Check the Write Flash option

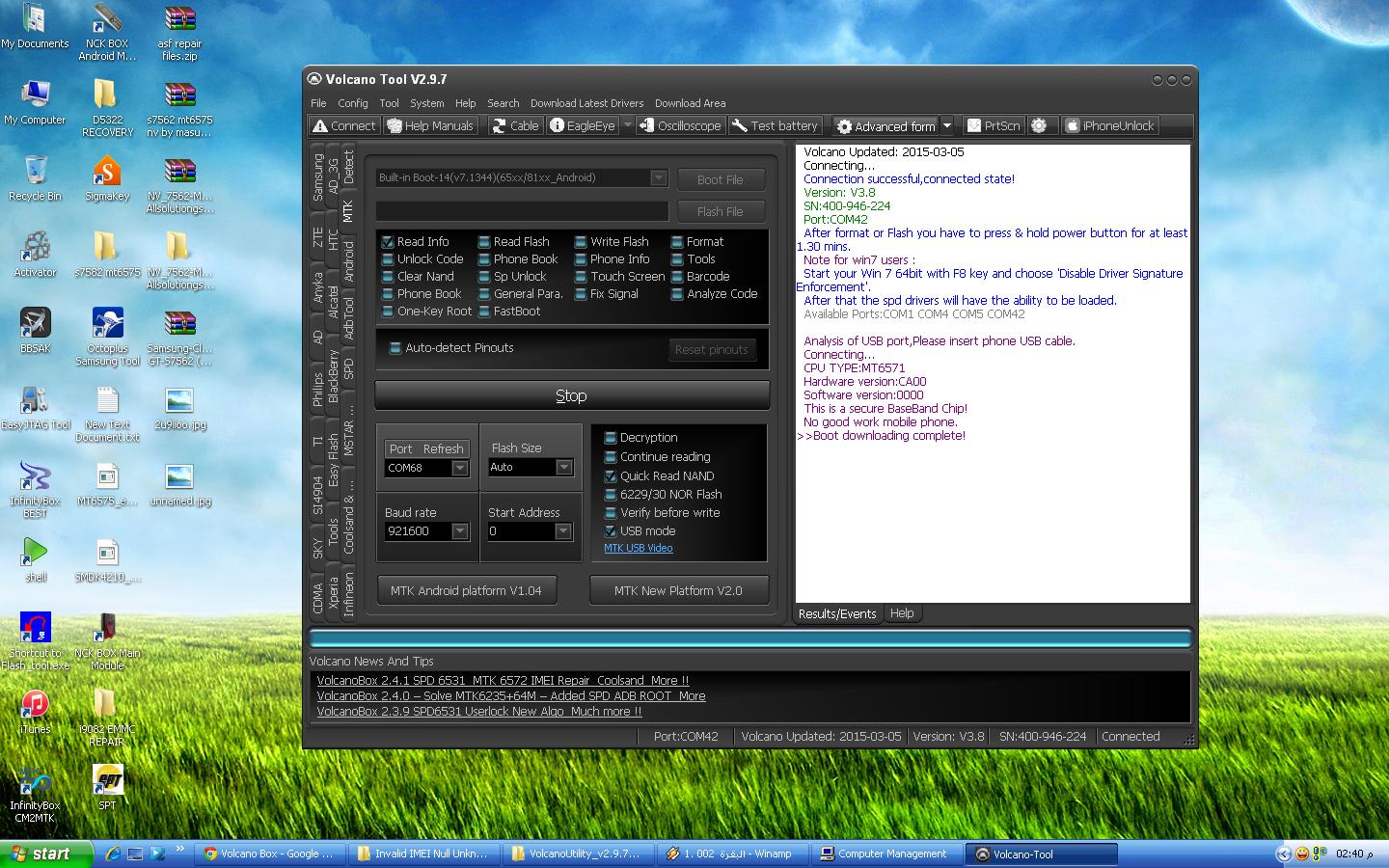581,242
